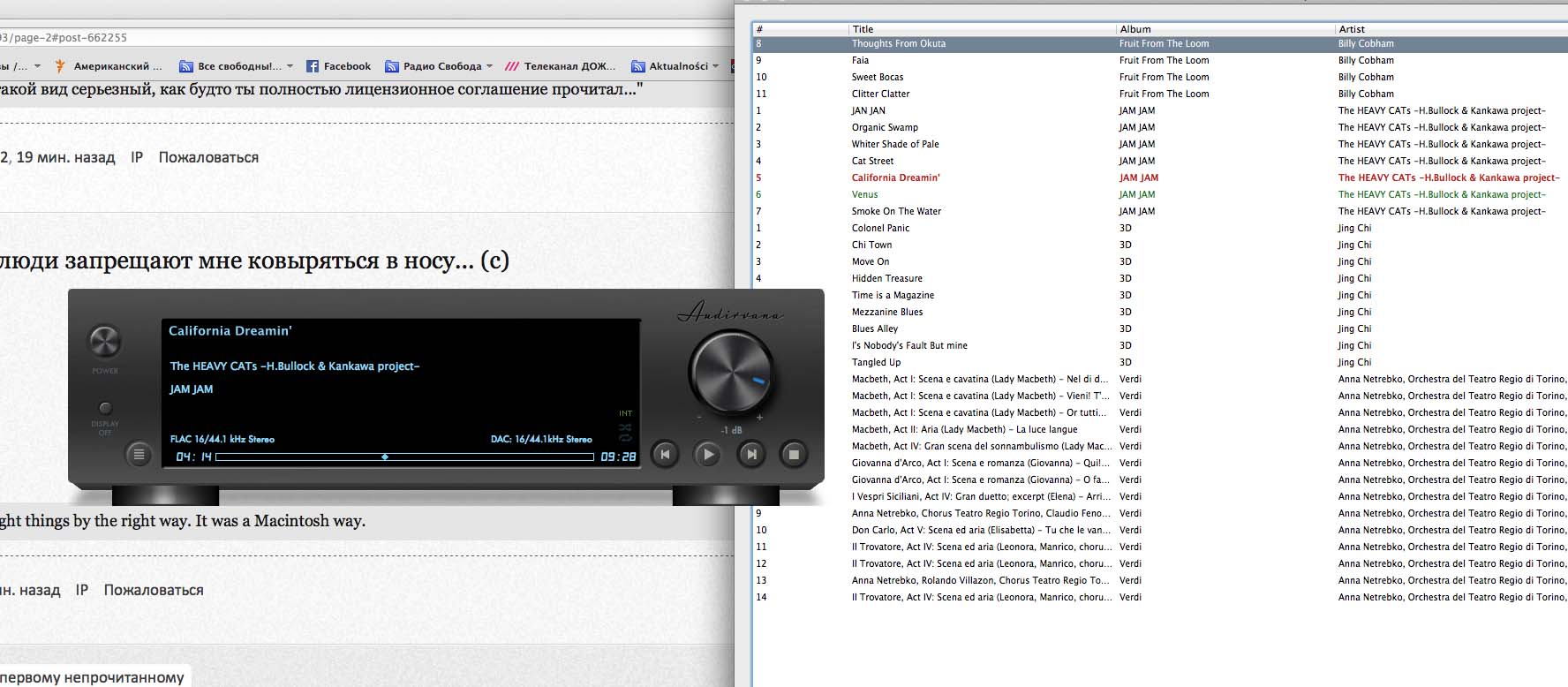Select track 'Organic Swamp'
This screenshot has width=1568, height=687.
point(1160,127)
